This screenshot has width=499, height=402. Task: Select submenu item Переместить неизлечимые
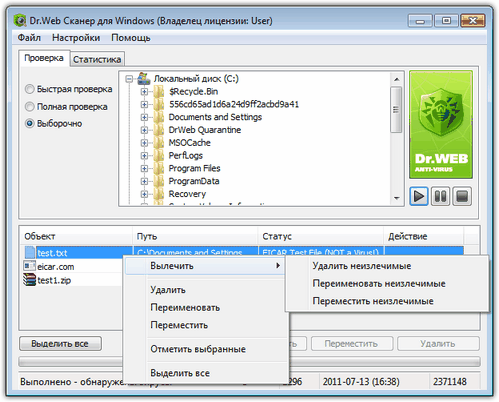[387, 301]
